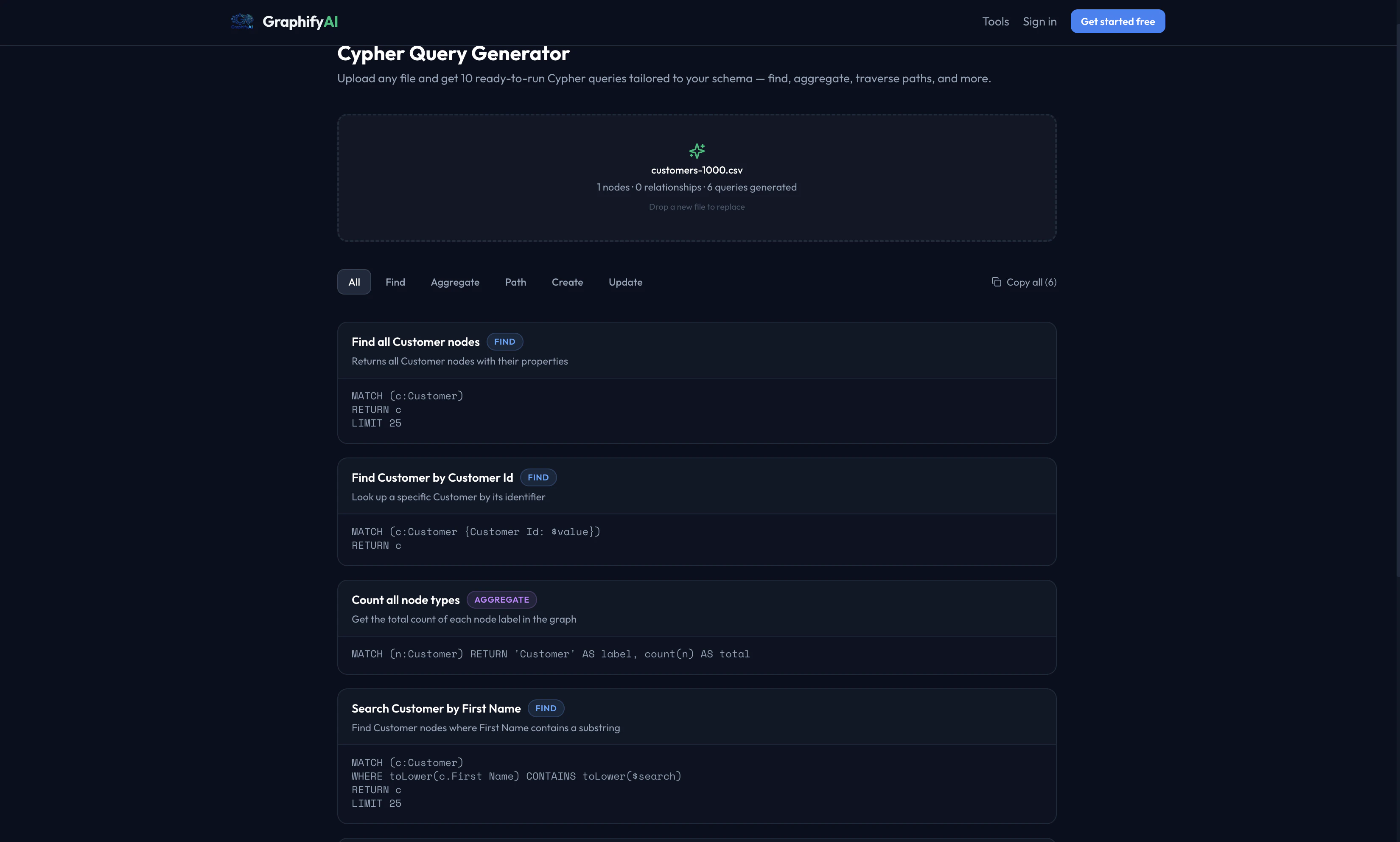Switch to the Find filter tab
The image size is (1400, 842).
point(395,282)
